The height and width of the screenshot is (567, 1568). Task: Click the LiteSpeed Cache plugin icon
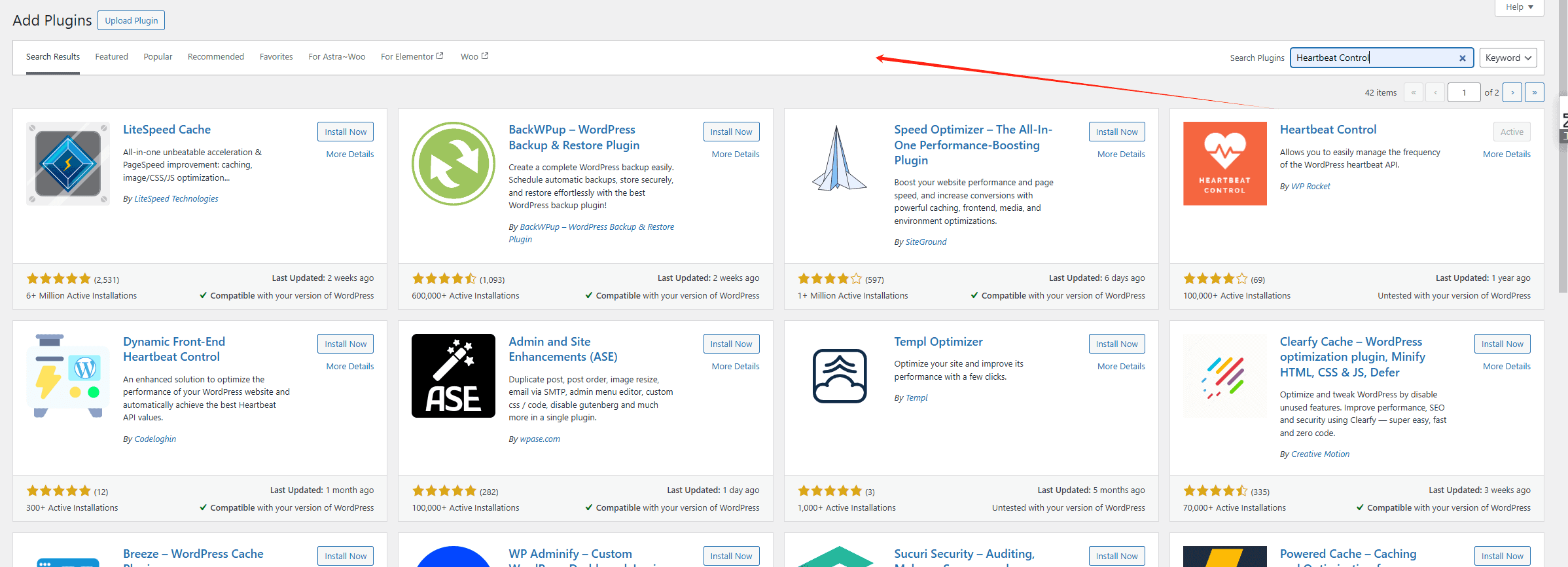(68, 164)
